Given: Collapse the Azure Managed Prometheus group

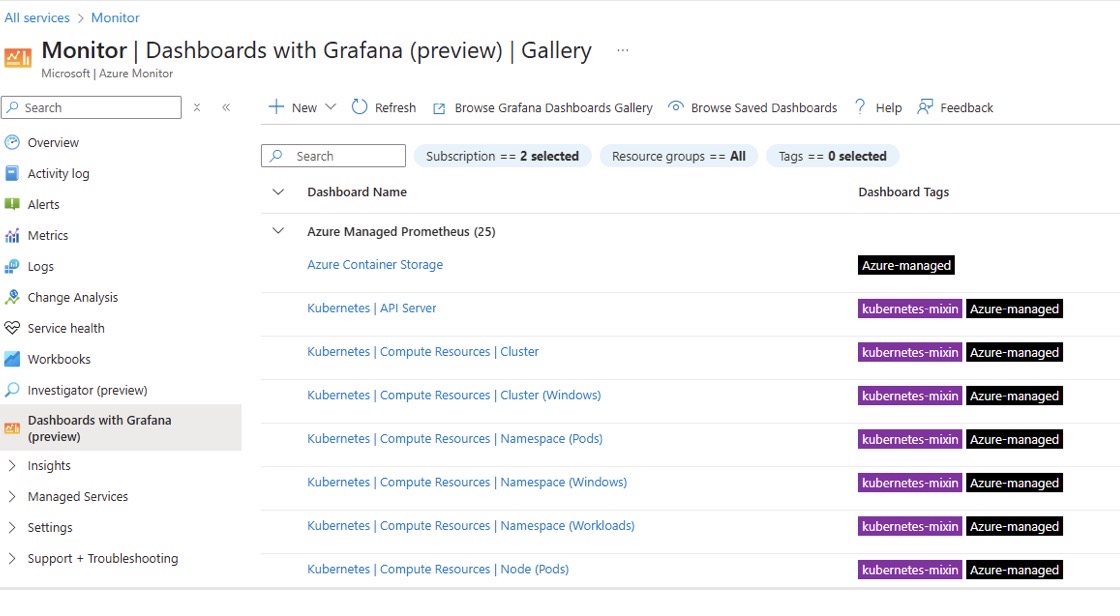Looking at the screenshot, I should pyautogui.click(x=278, y=231).
